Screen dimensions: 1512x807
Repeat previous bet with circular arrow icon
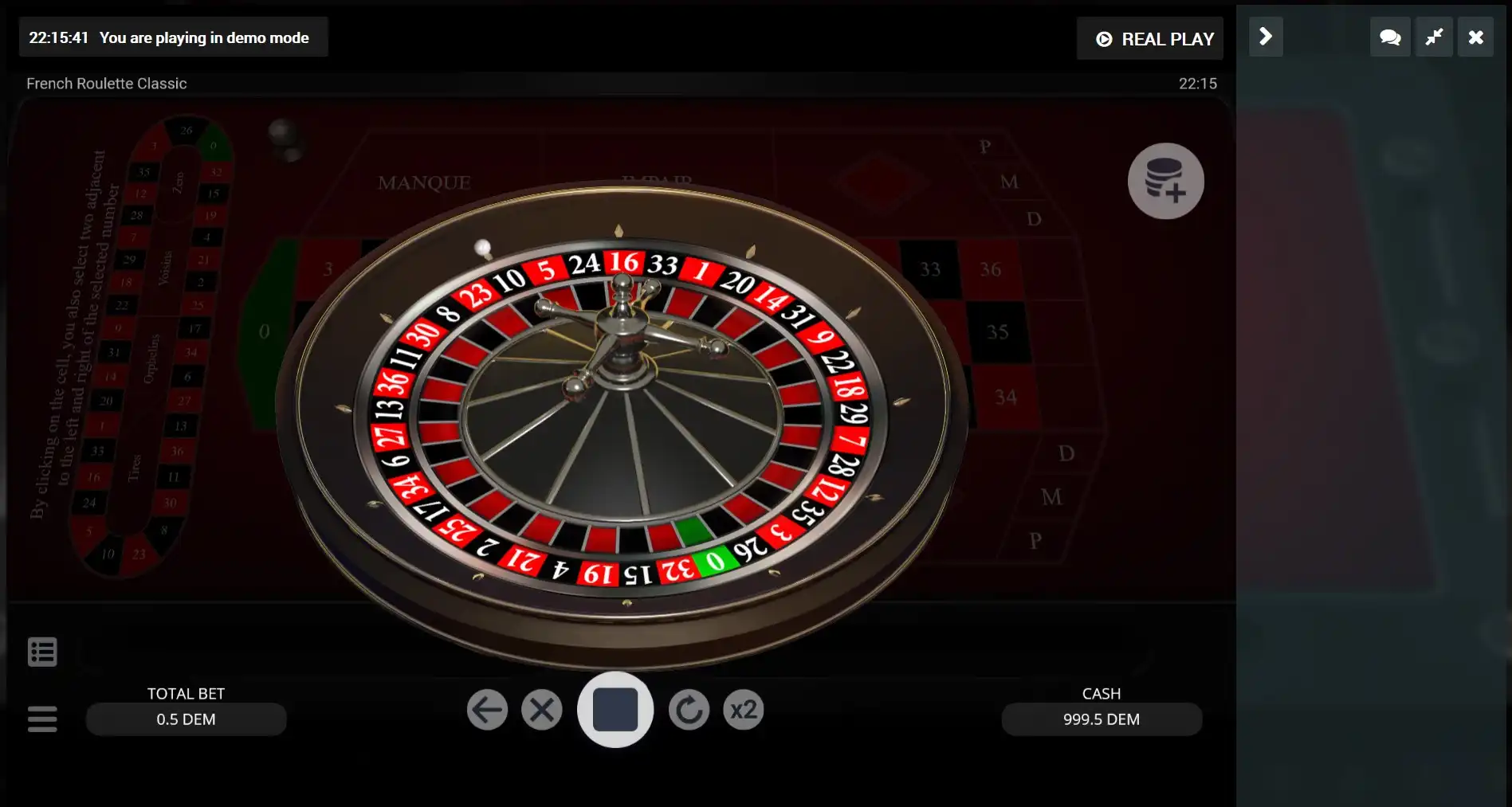pos(689,709)
